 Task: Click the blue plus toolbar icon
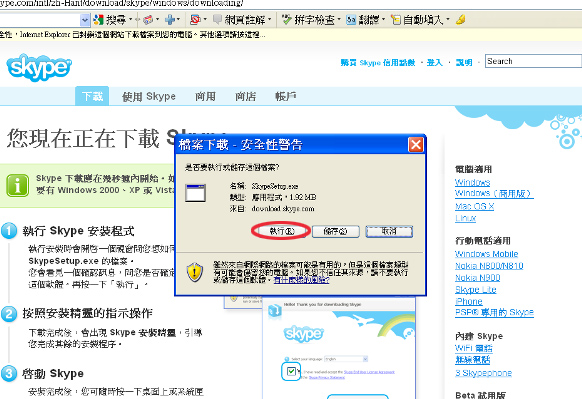(170, 19)
